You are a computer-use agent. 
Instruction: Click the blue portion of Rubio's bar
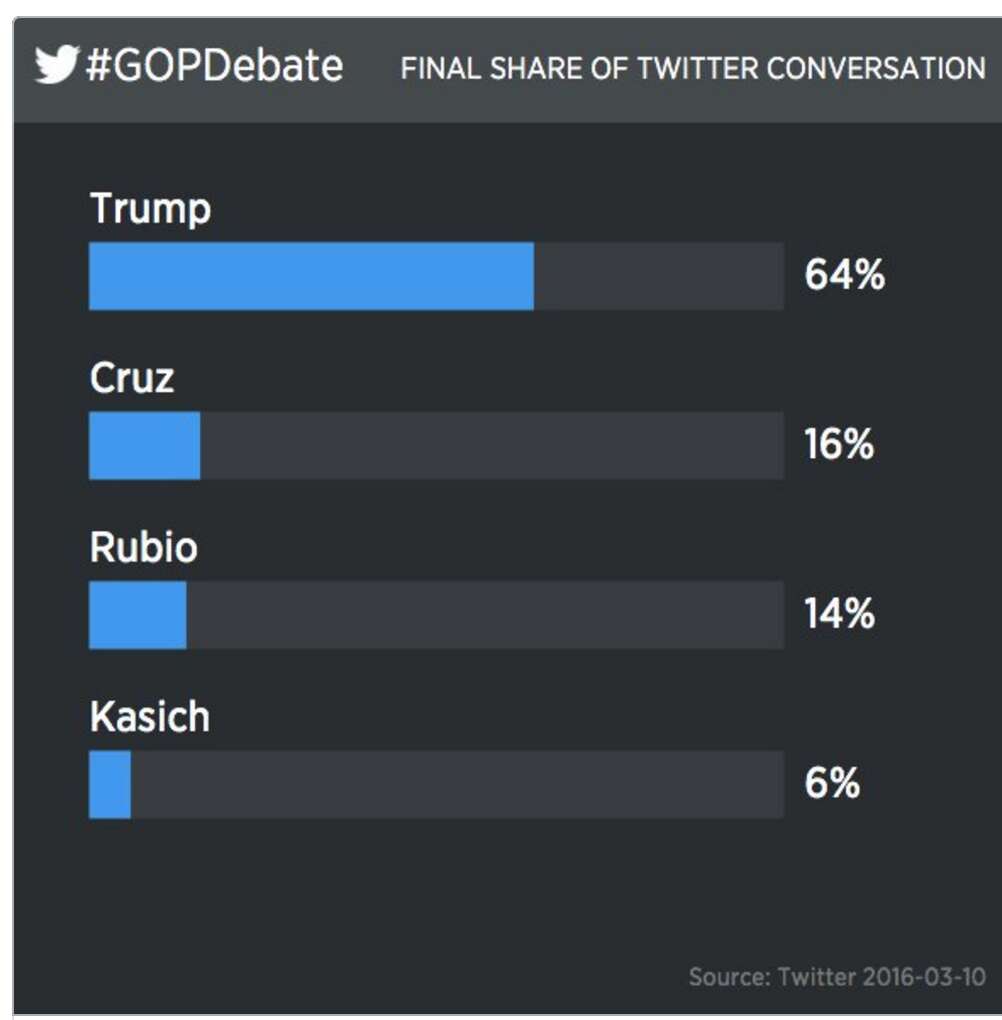point(137,615)
